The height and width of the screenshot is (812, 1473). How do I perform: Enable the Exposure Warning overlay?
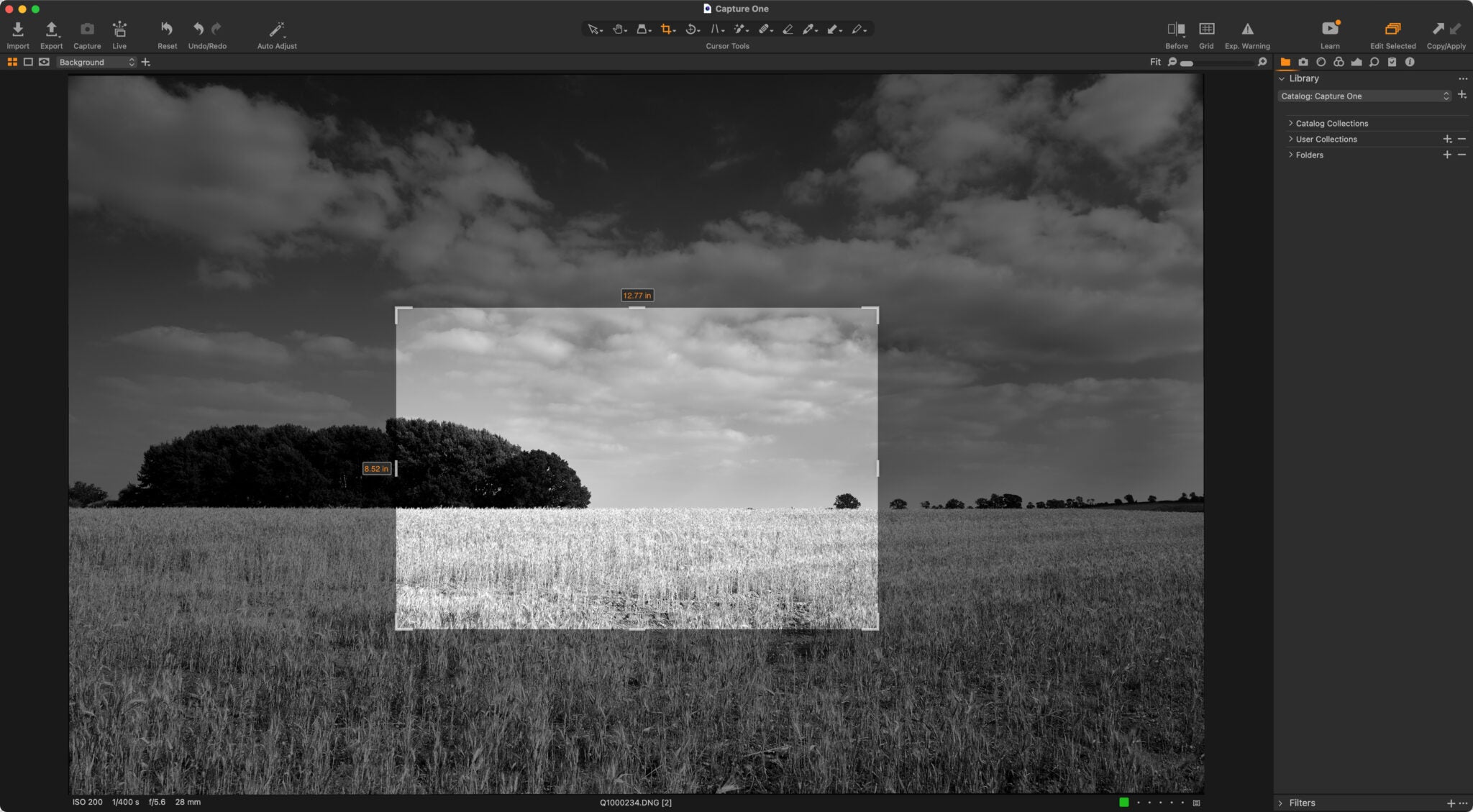coord(1247,29)
